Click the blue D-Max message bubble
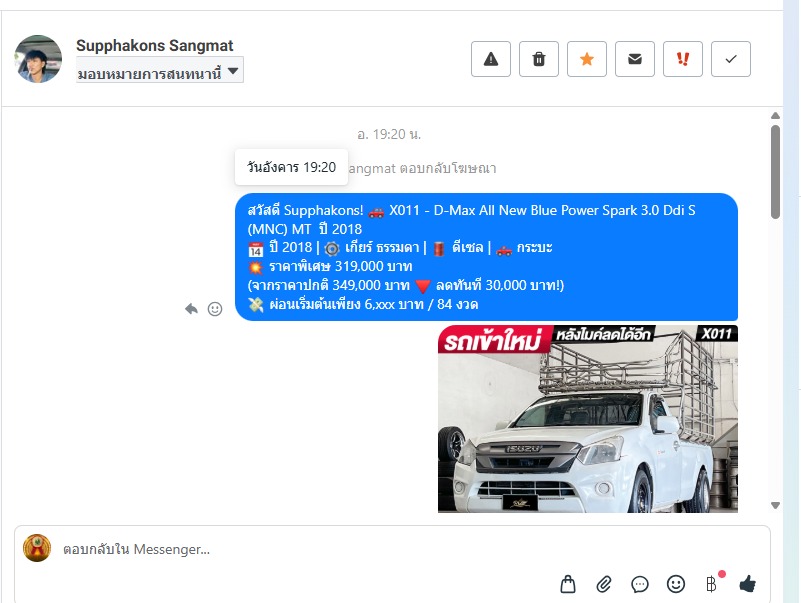801x603 pixels. point(486,257)
